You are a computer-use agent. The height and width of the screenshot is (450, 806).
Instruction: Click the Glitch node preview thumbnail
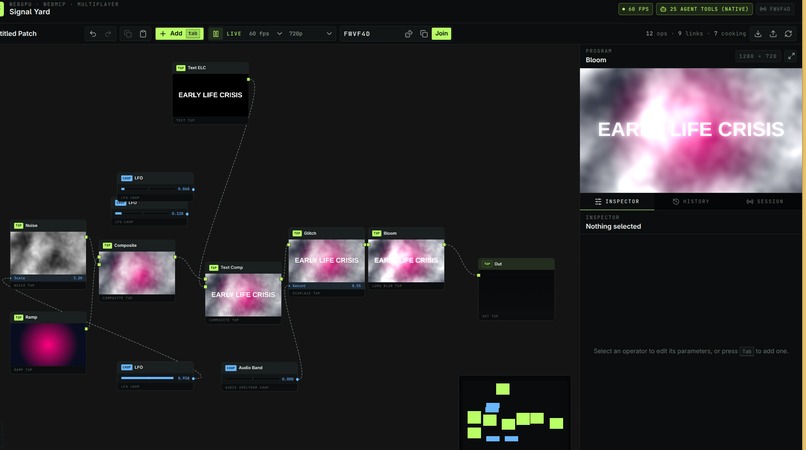pyautogui.click(x=327, y=261)
